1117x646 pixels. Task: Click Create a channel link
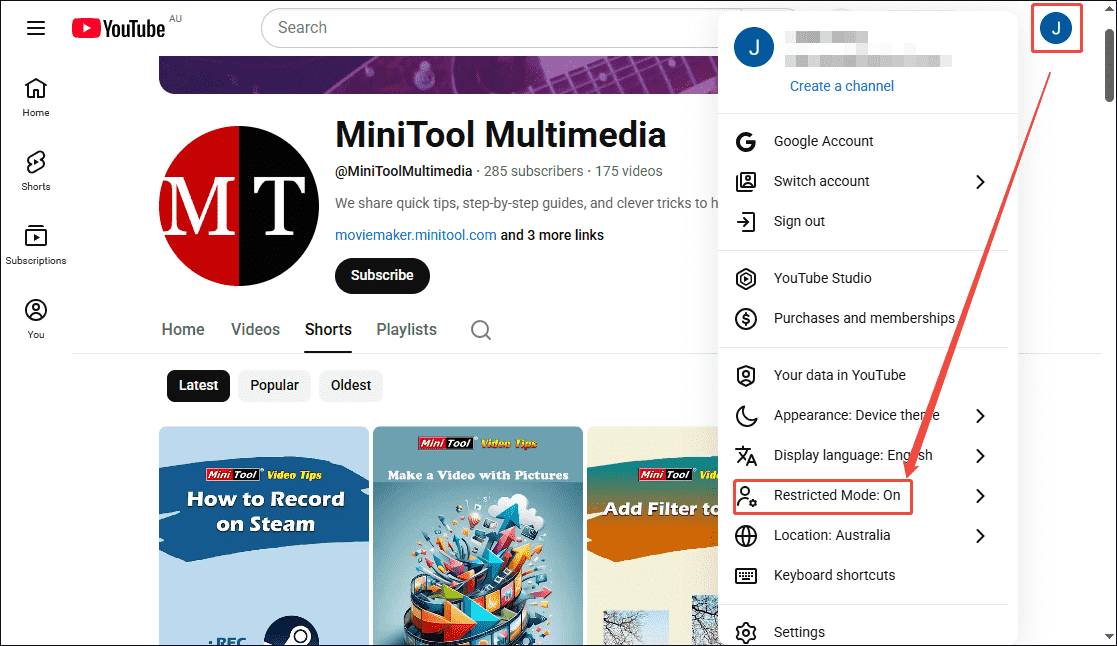click(841, 86)
